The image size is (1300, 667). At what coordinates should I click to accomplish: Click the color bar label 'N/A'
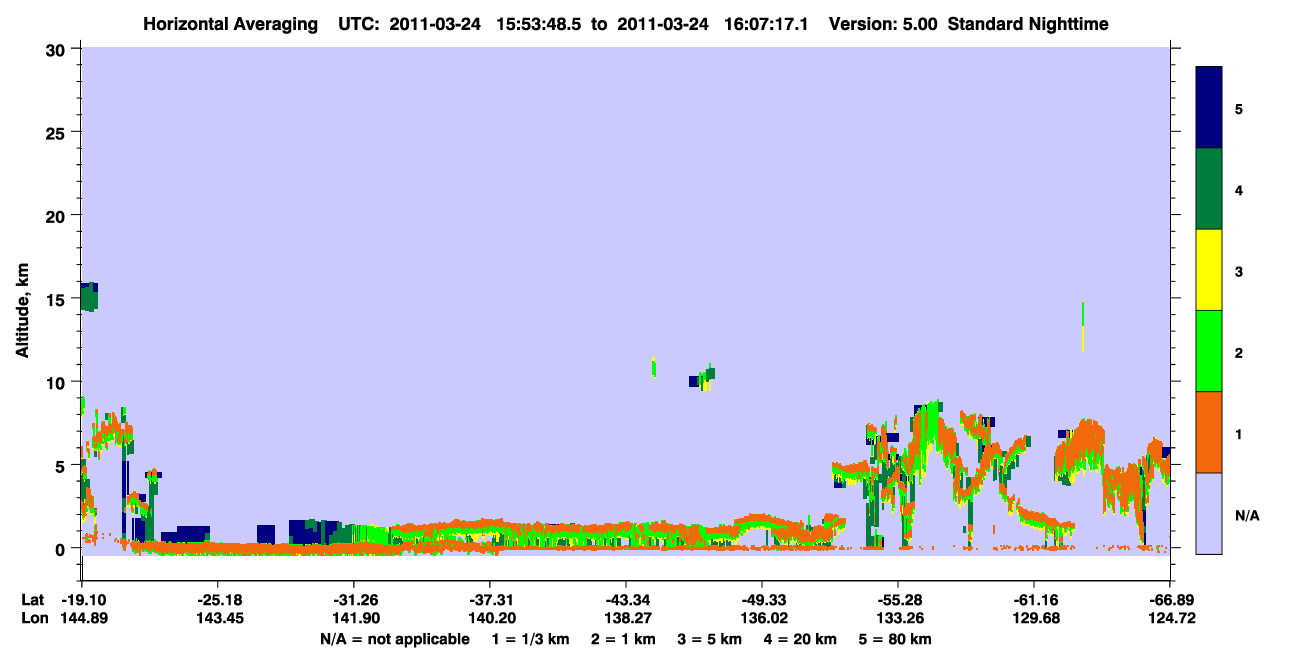pos(1246,515)
